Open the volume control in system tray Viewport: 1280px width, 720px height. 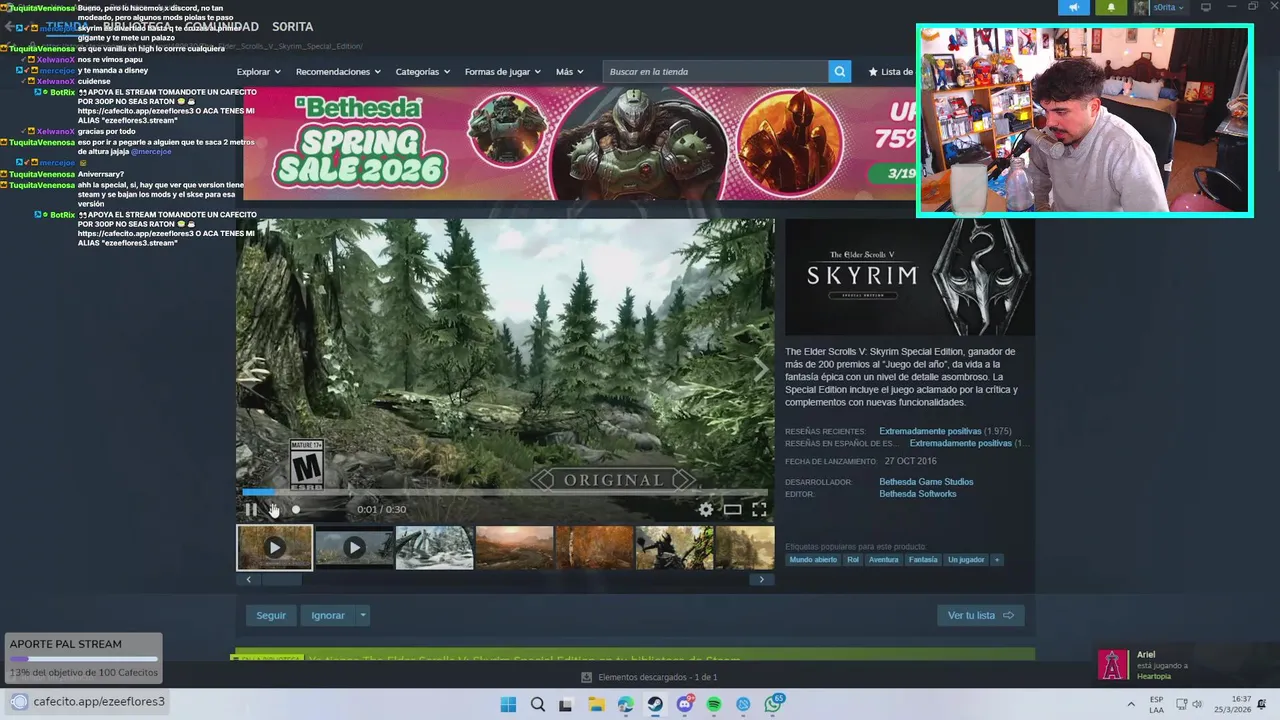tap(1197, 704)
